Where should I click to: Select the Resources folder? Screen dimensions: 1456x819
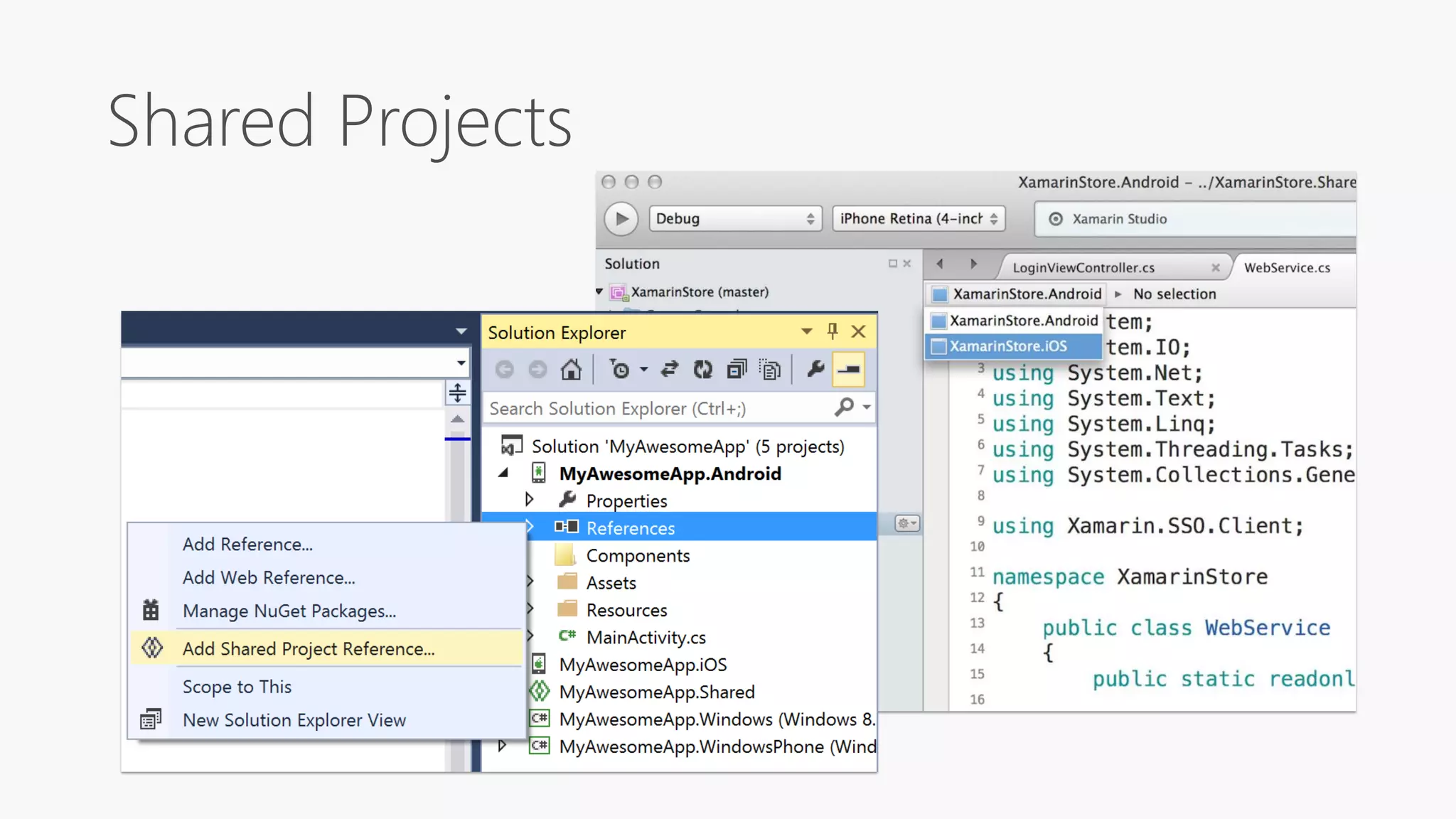[x=626, y=610]
